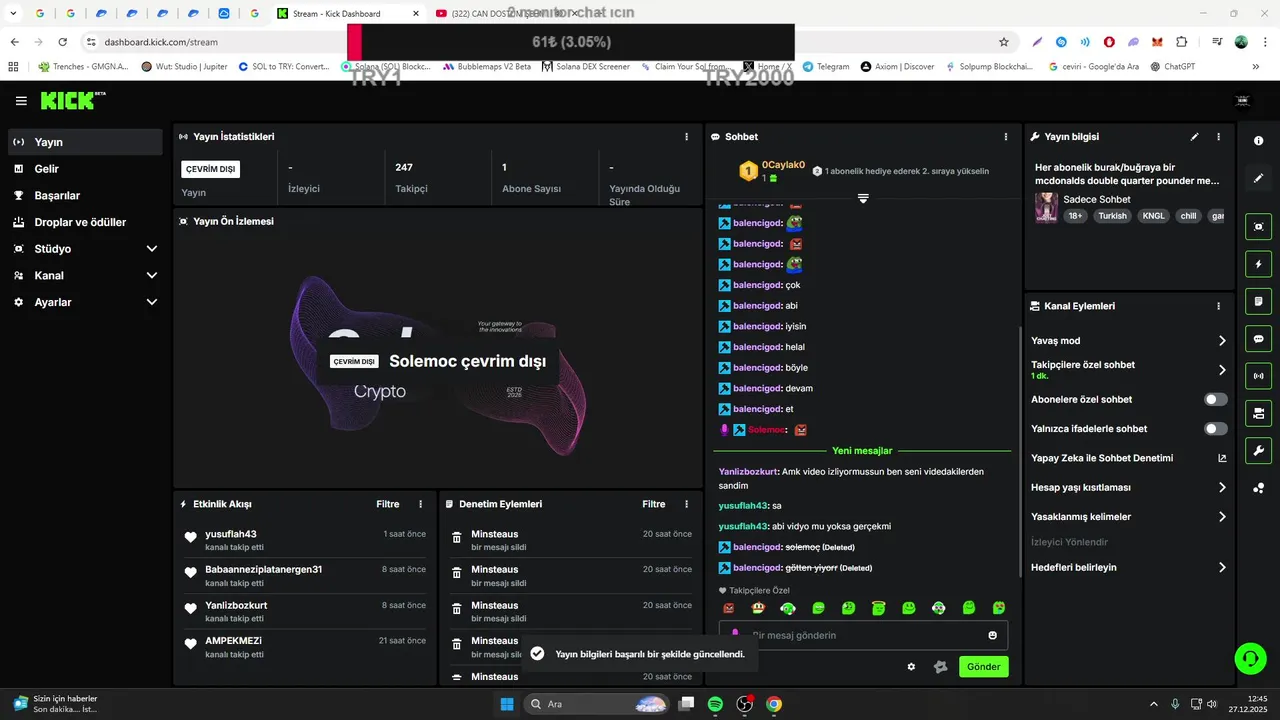Collapse the pinned gifter leaderboard arrow in chat

click(x=863, y=198)
